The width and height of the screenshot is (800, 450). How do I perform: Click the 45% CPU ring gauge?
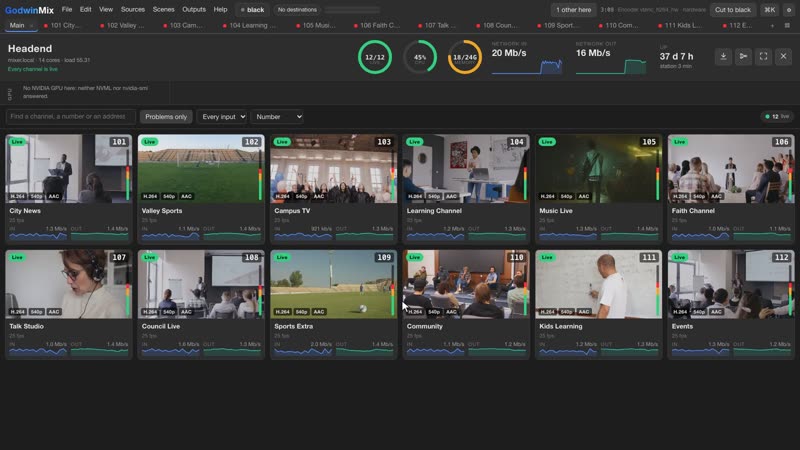tap(420, 57)
